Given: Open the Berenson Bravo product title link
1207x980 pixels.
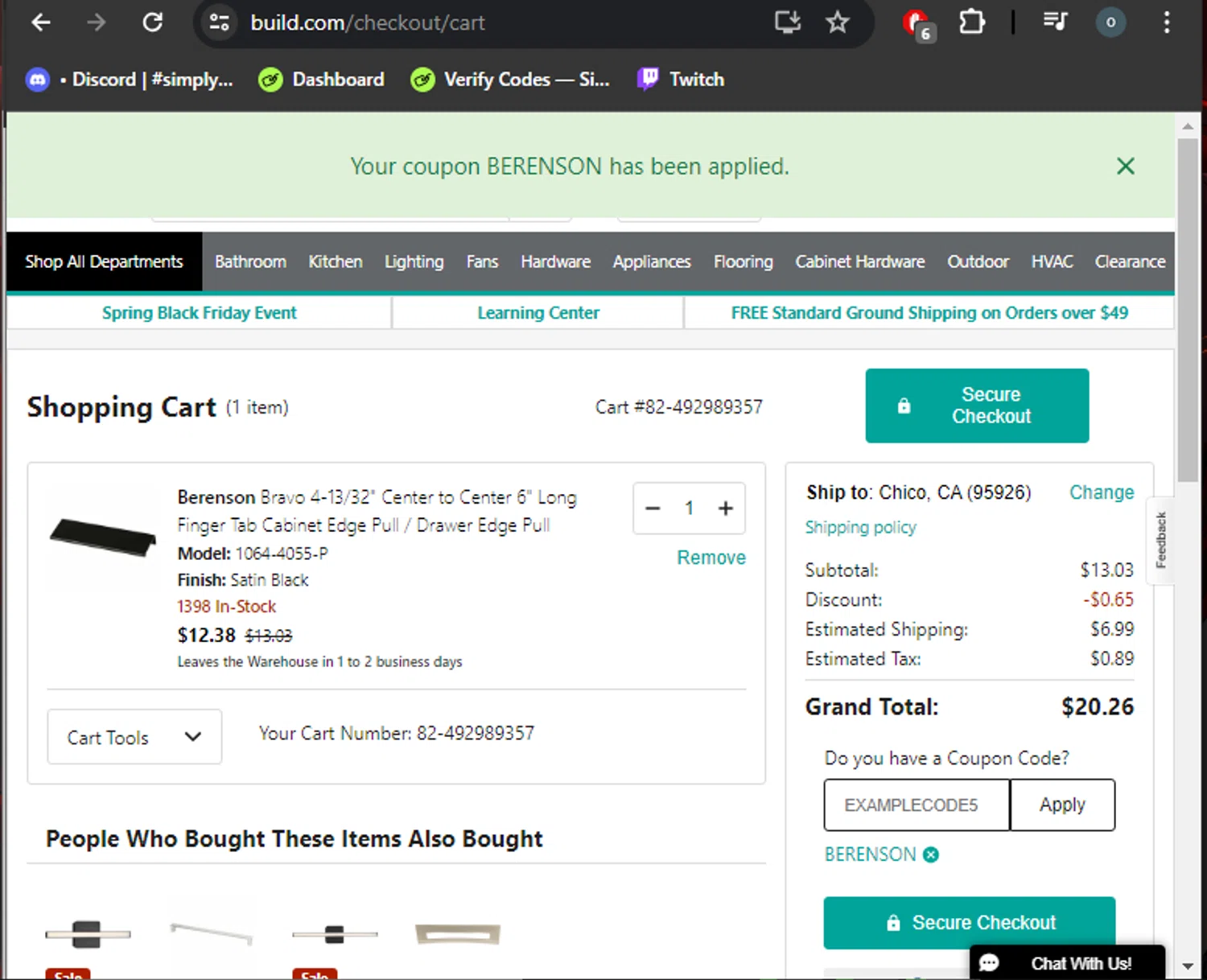Looking at the screenshot, I should click(377, 511).
